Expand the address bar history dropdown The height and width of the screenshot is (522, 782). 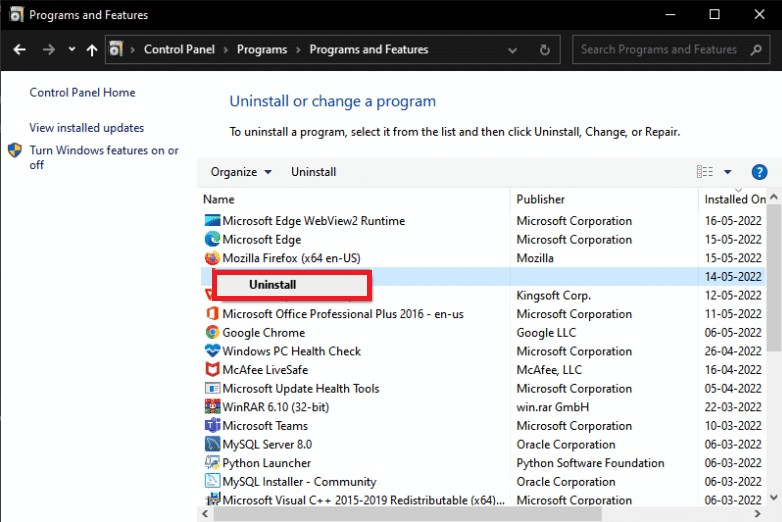(x=512, y=50)
